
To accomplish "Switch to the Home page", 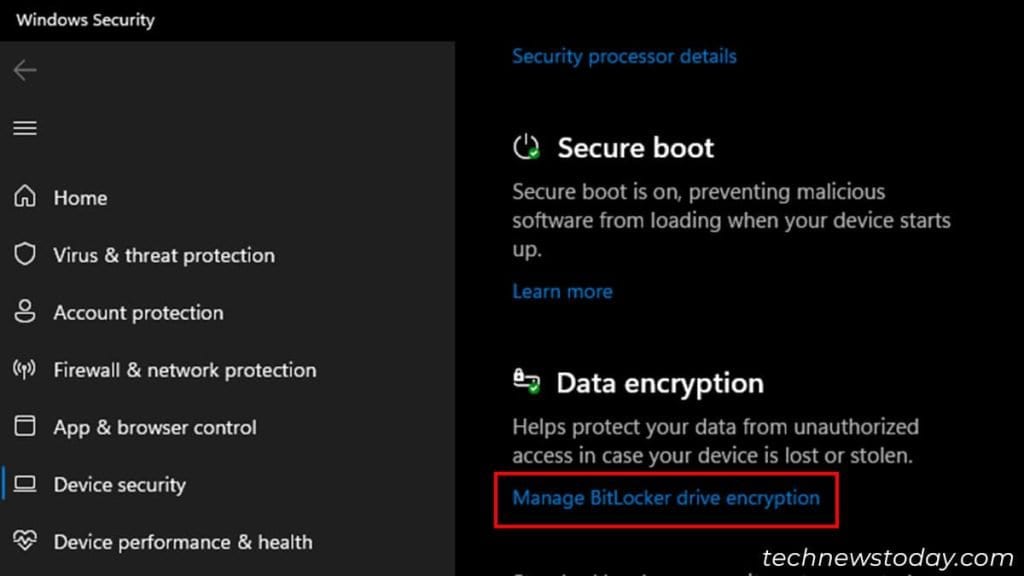I will click(80, 197).
